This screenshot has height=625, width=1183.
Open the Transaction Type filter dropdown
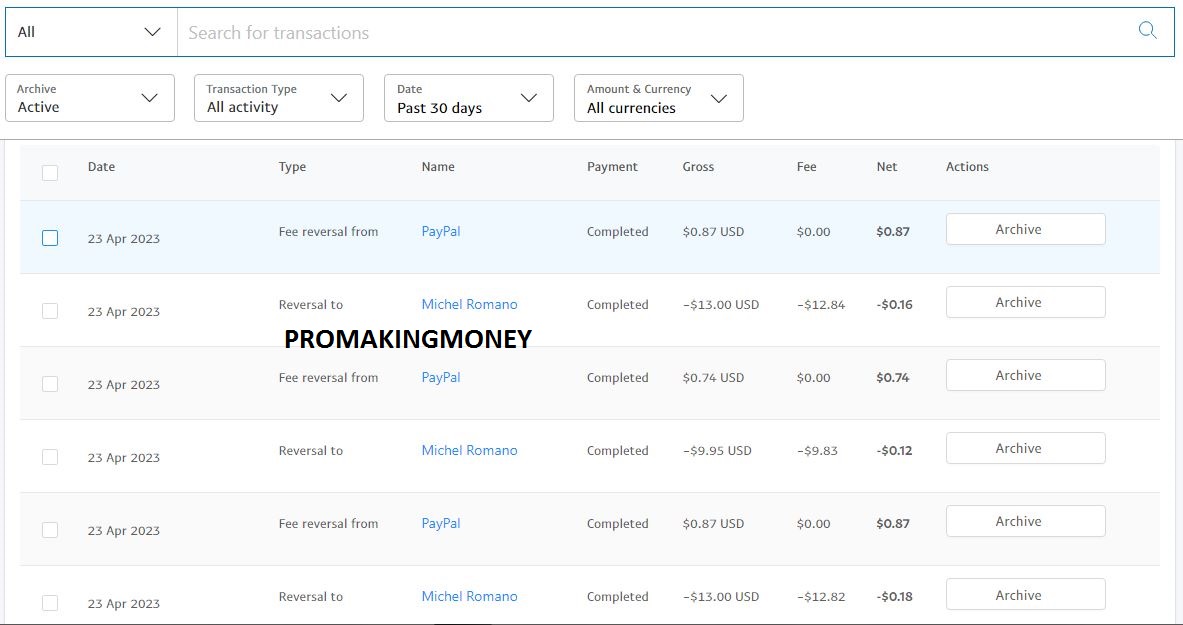[x=279, y=98]
